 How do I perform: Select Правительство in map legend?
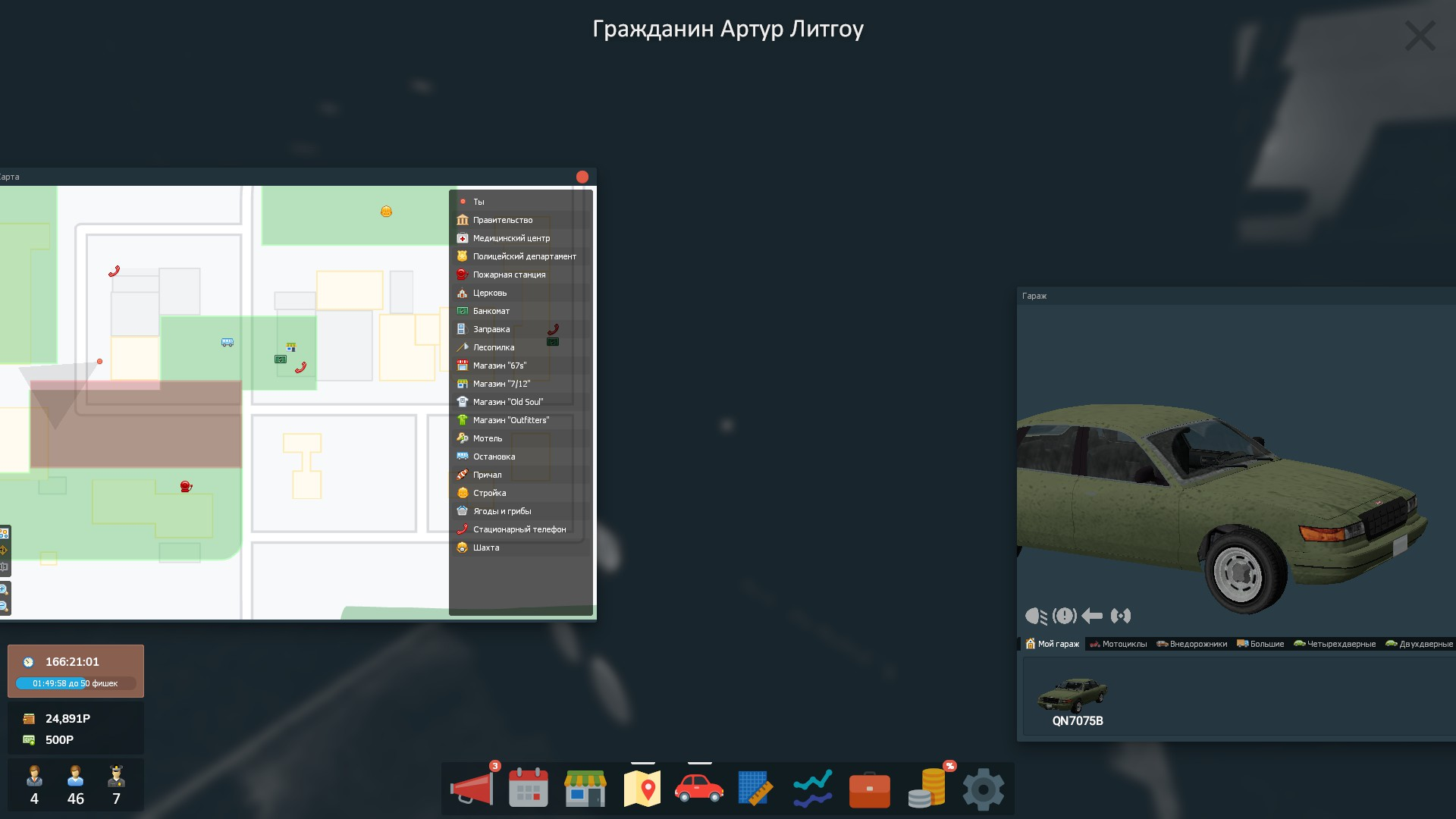(x=520, y=220)
